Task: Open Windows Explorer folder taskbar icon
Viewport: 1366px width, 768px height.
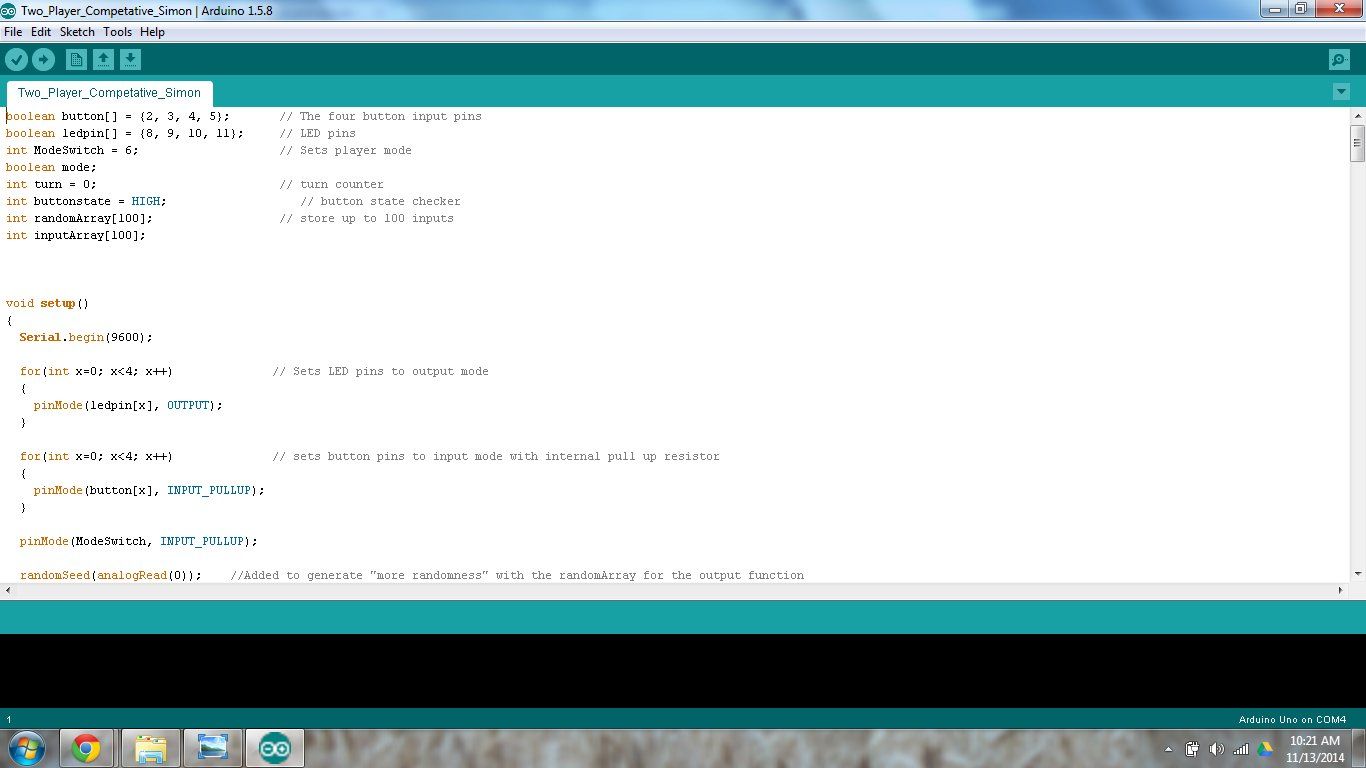Action: click(x=151, y=748)
